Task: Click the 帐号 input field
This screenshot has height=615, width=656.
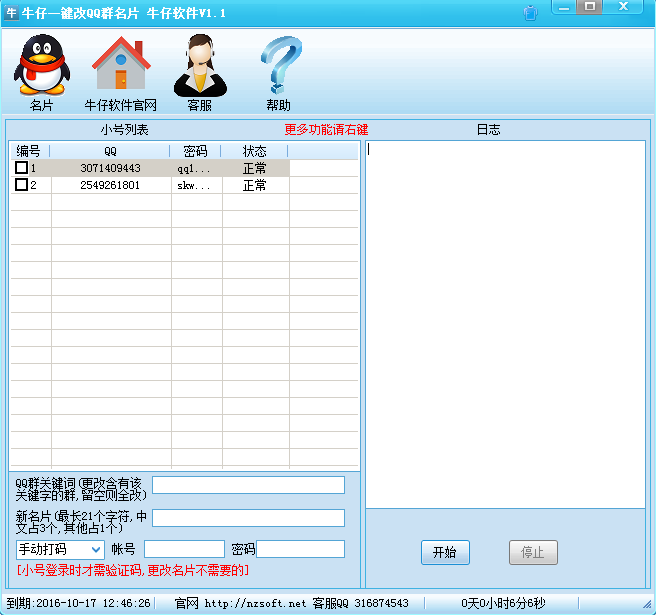Action: 184,549
